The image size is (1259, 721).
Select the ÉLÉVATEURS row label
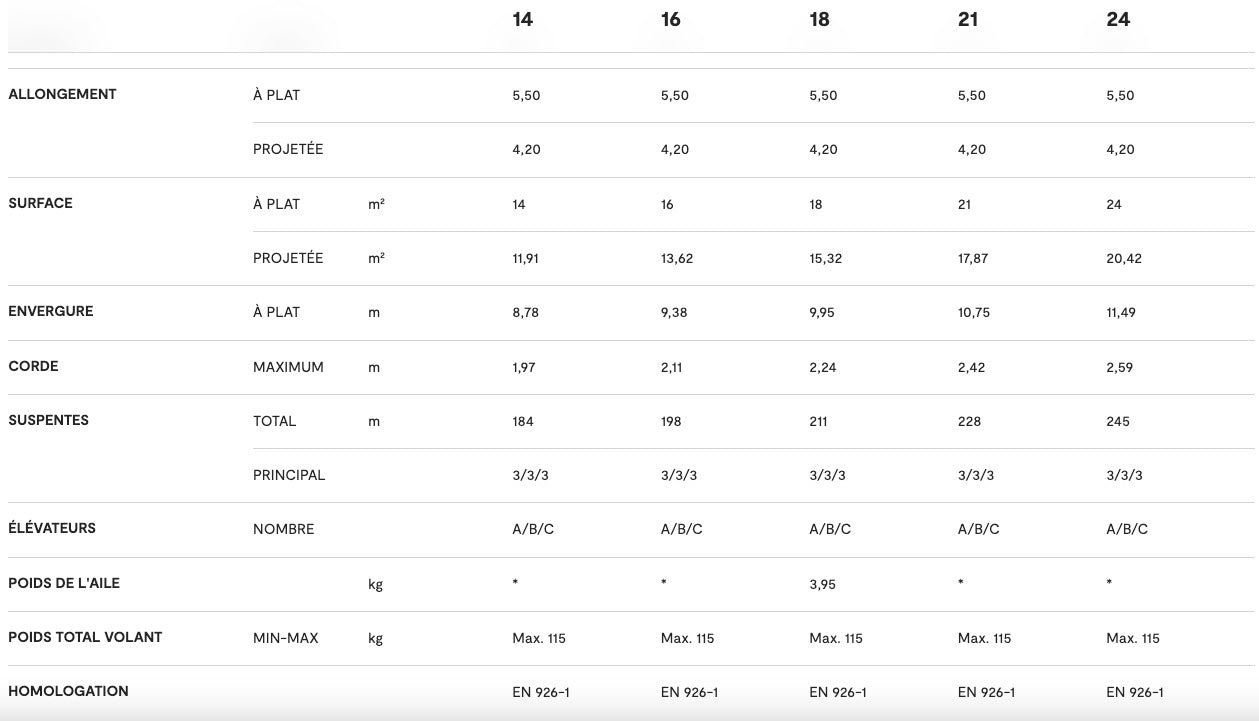pyautogui.click(x=52, y=528)
